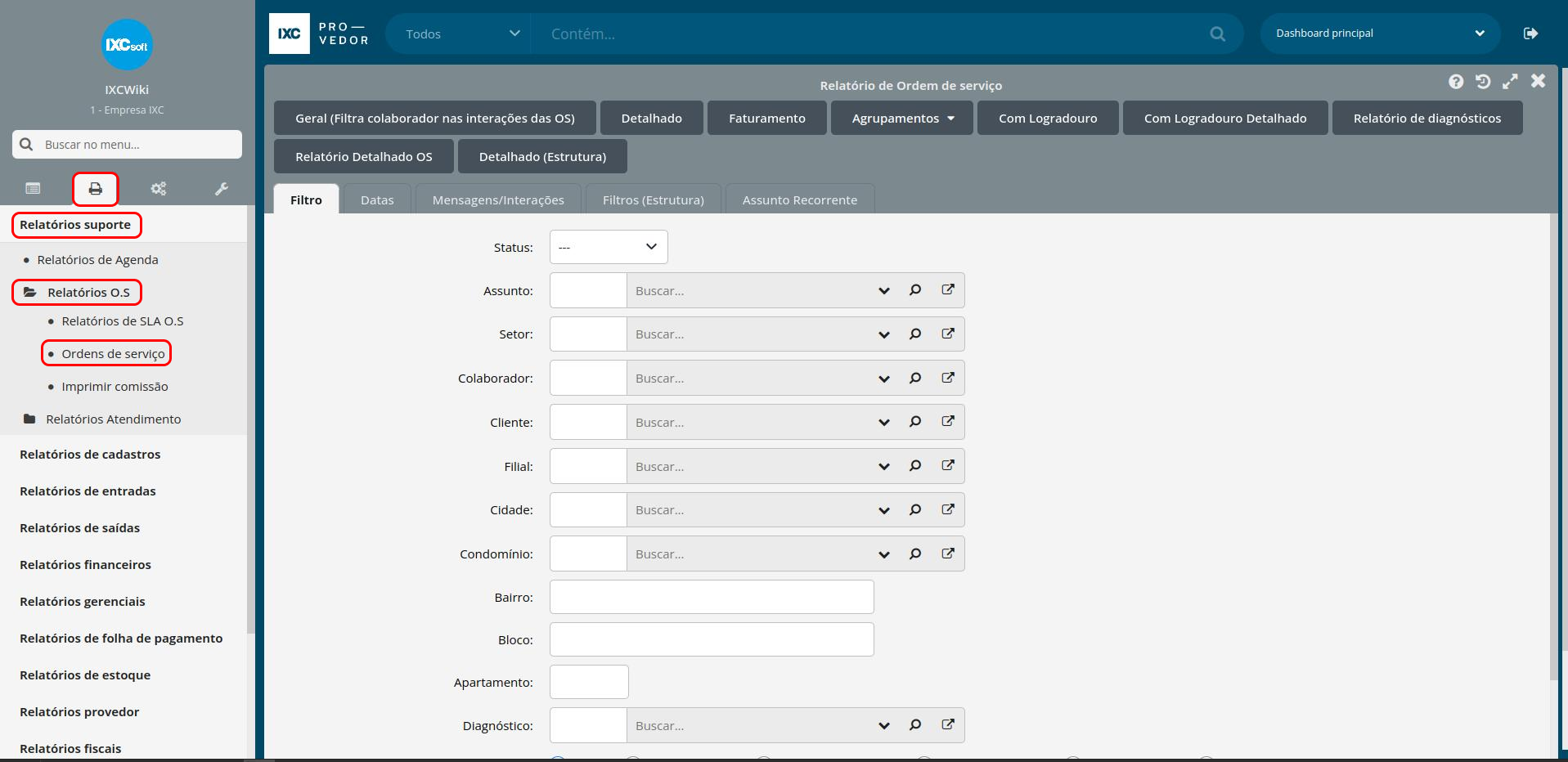
Task: Open Assunto external link icon
Action: pyautogui.click(x=948, y=289)
